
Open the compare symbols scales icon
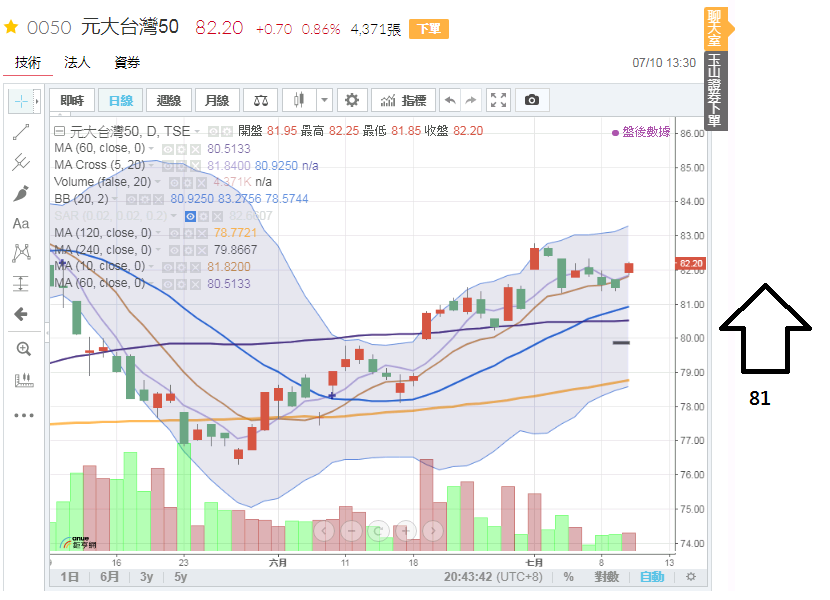[261, 101]
